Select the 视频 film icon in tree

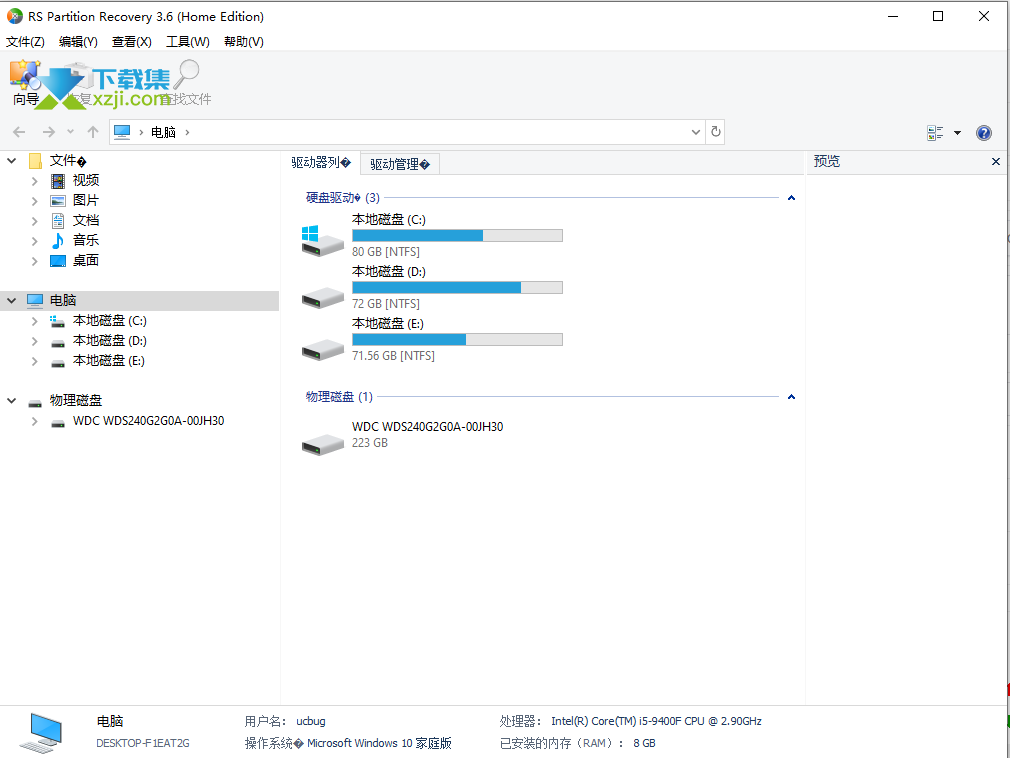pos(58,181)
